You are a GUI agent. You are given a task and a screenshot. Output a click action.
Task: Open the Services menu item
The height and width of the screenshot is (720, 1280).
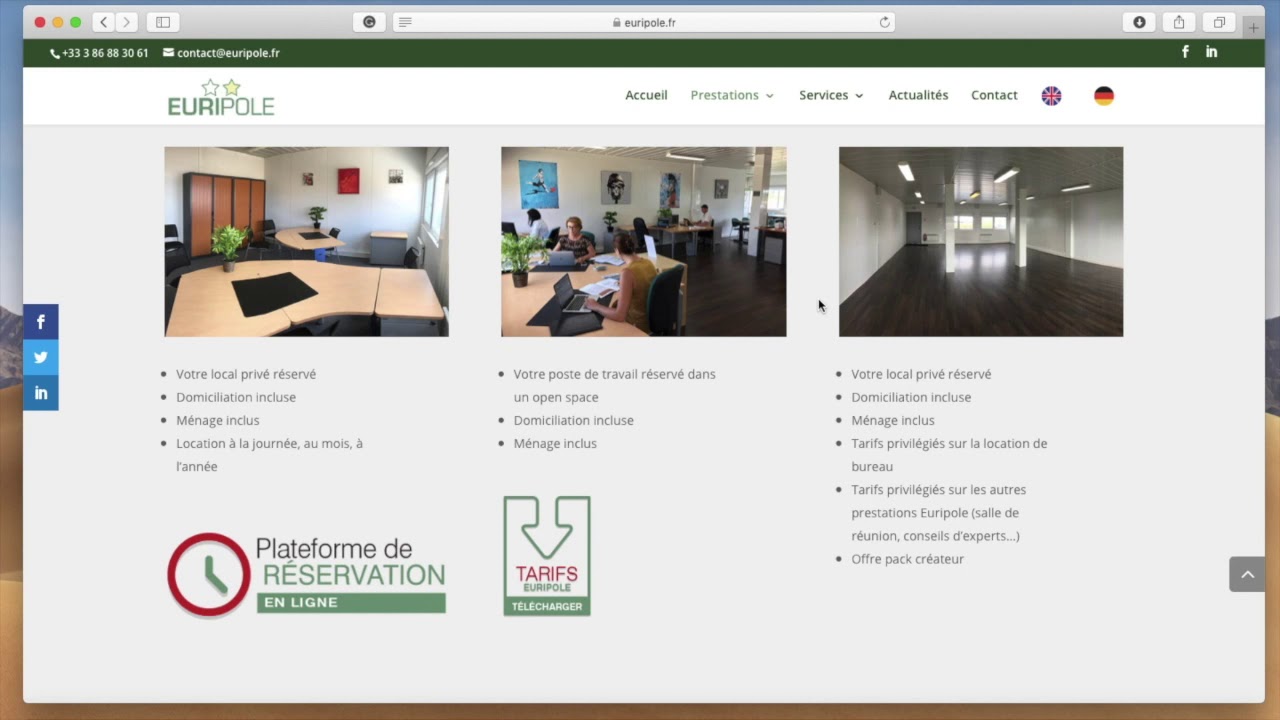tap(823, 95)
